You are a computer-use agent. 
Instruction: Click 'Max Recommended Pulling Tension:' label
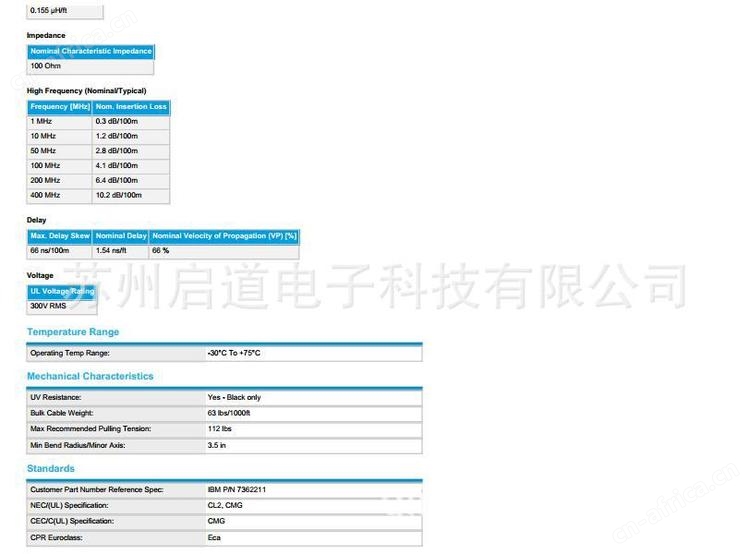coord(90,429)
